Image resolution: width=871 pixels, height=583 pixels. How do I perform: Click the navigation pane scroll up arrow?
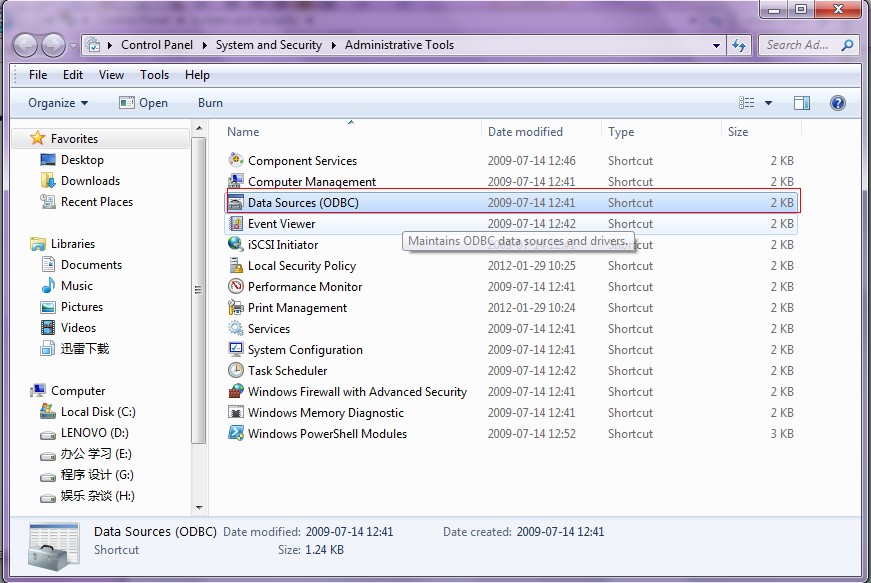click(199, 128)
